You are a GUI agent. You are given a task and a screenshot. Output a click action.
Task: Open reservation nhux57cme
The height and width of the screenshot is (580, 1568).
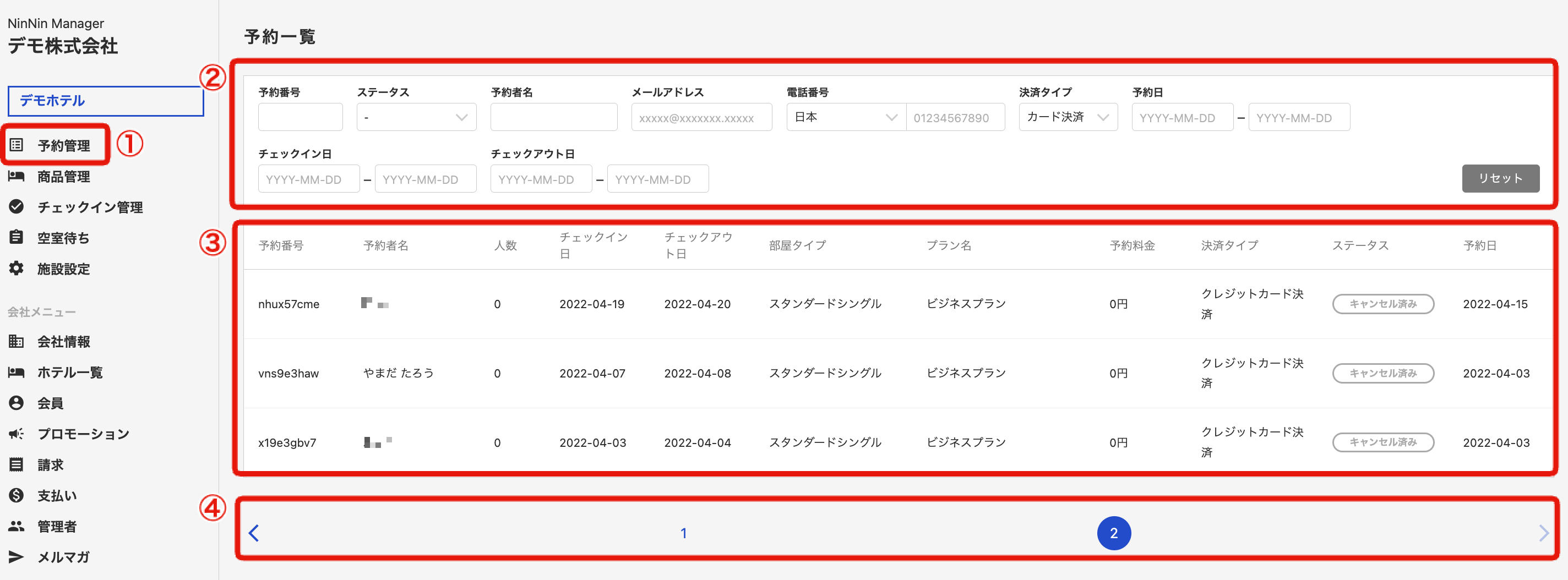(x=288, y=304)
